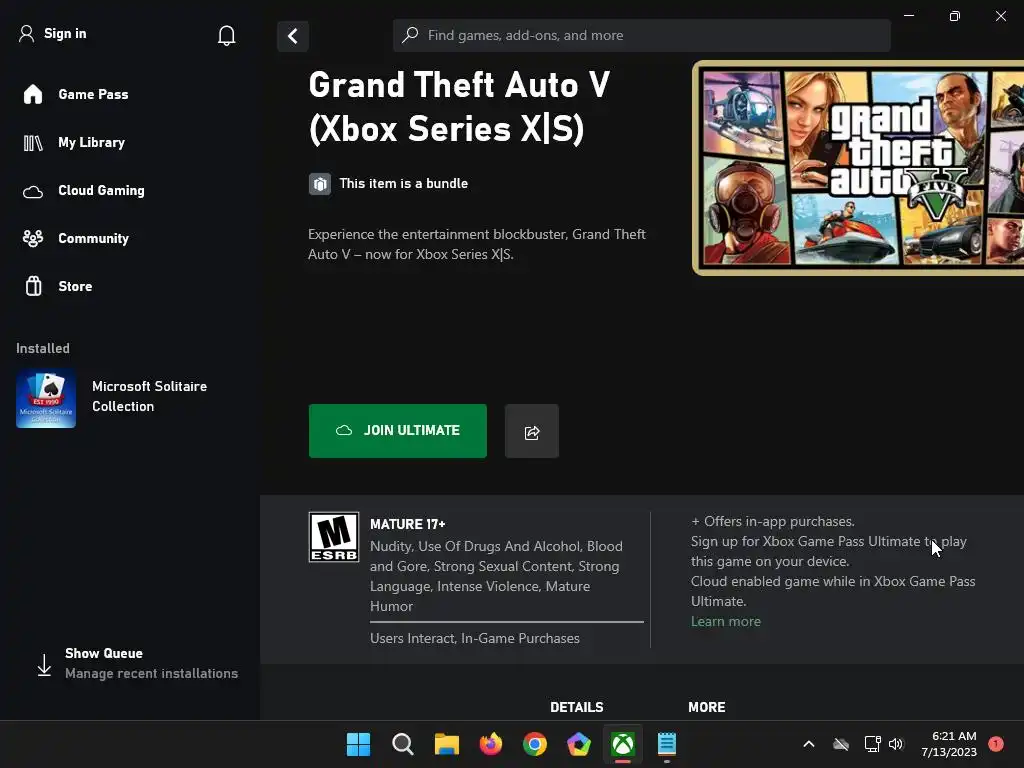This screenshot has height=768, width=1024.
Task: Click the Community people icon
Action: tap(33, 238)
